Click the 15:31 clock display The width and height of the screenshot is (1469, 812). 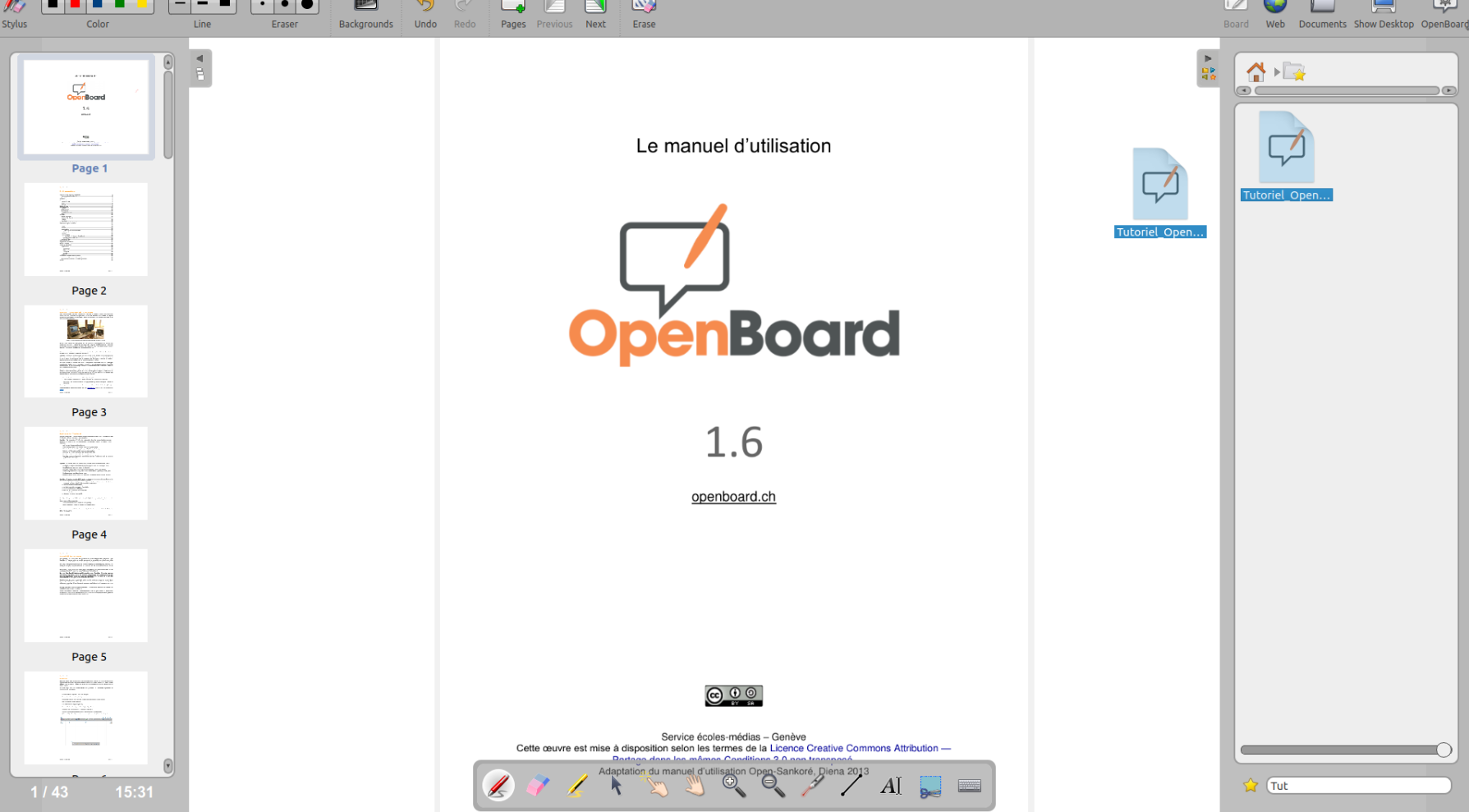tap(134, 792)
